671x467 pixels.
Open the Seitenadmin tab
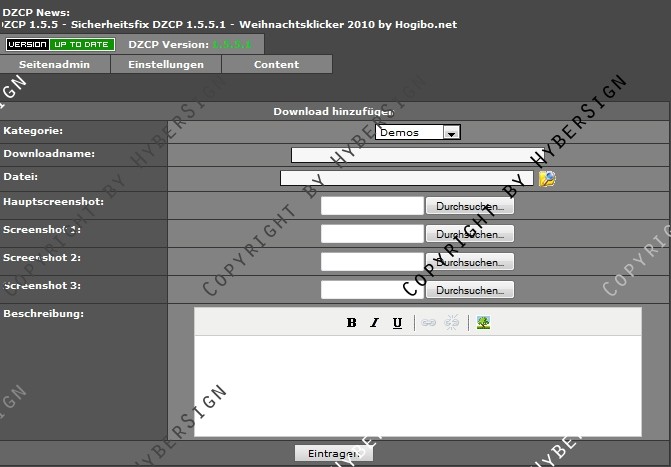tap(54, 65)
